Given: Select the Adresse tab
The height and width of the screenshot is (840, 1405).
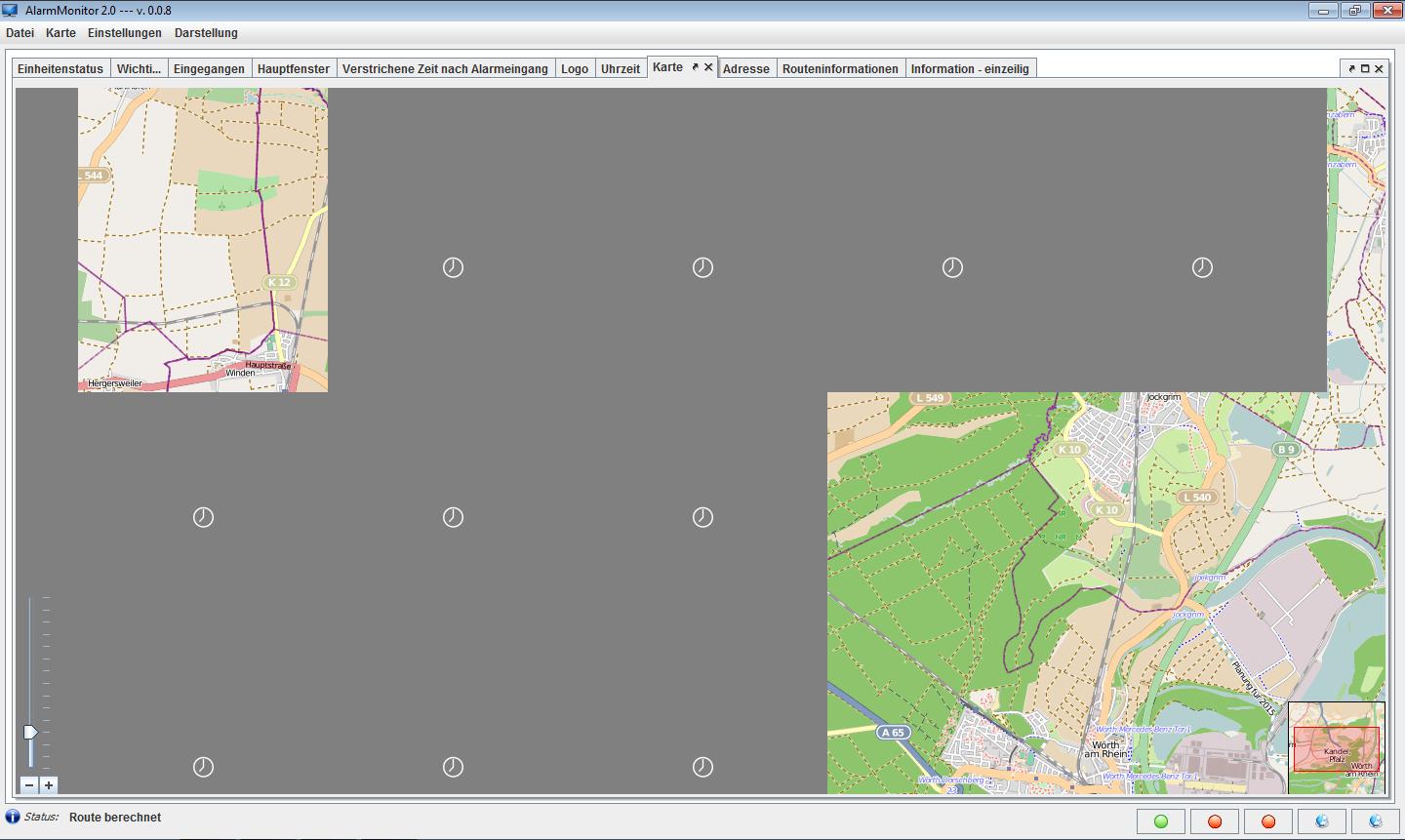Looking at the screenshot, I should pos(745,69).
